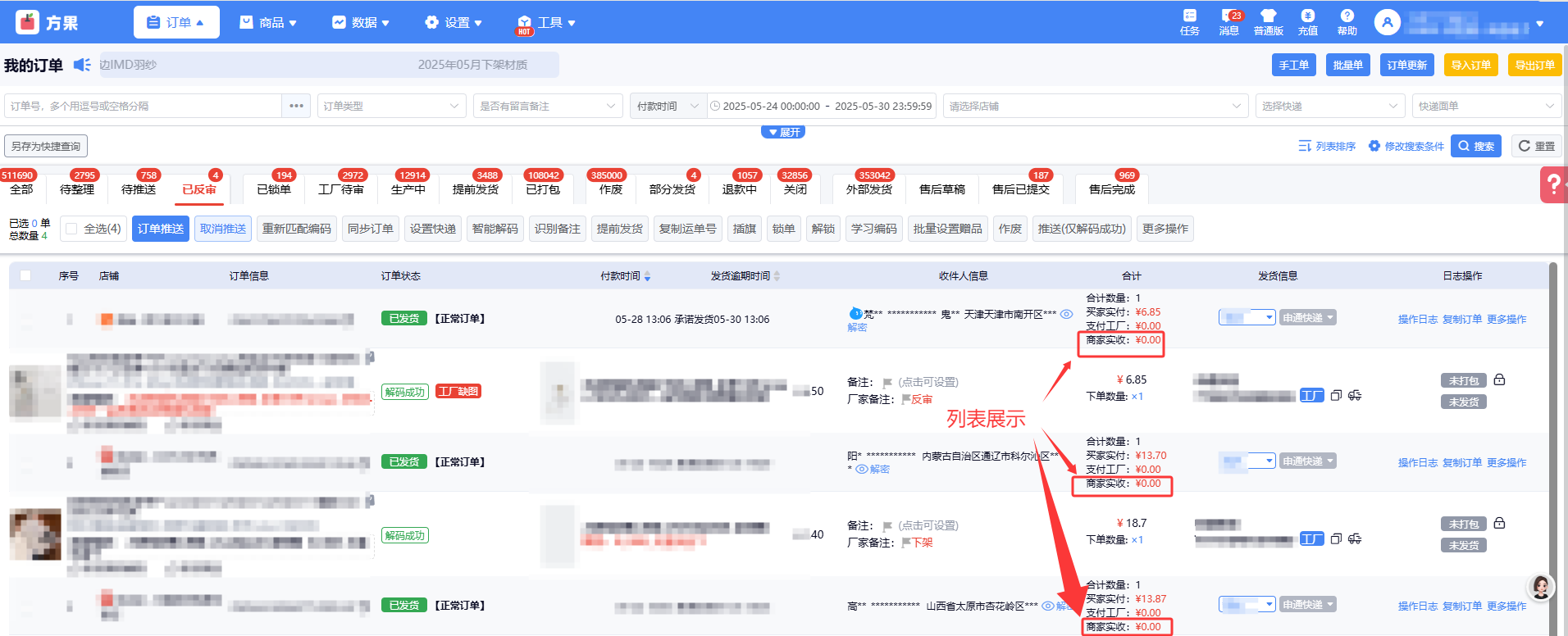Click the lock icon in the ¥18.7 factory row
The image size is (1568, 636).
click(x=1499, y=523)
